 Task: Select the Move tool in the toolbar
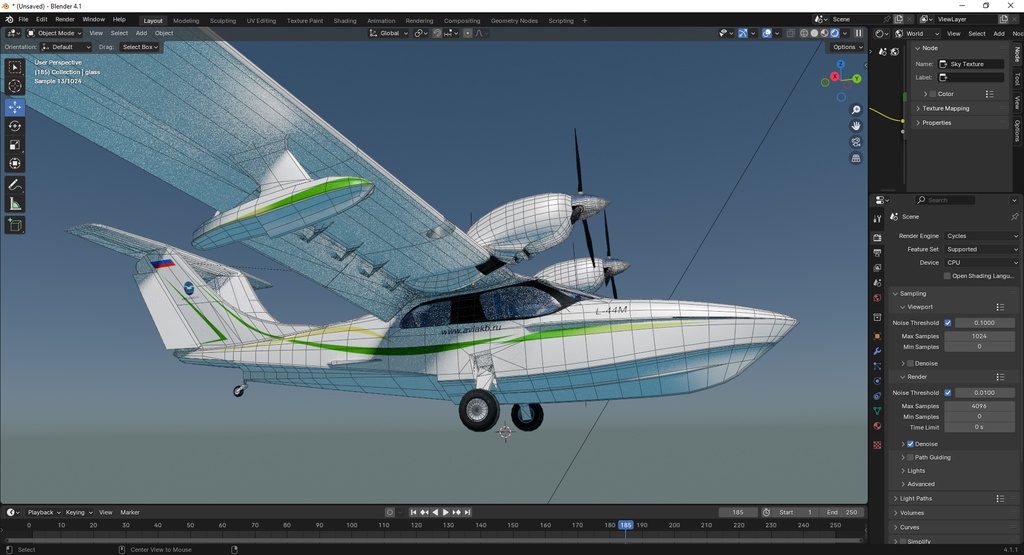click(15, 106)
